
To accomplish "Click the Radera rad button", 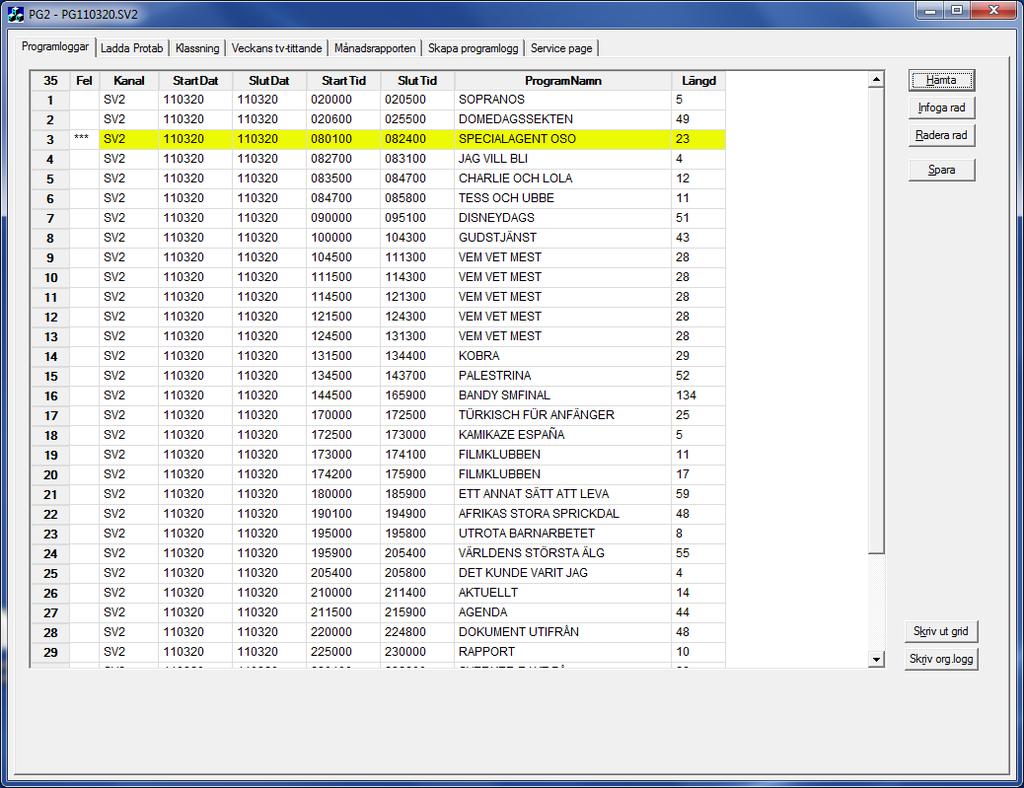I will [x=941, y=135].
